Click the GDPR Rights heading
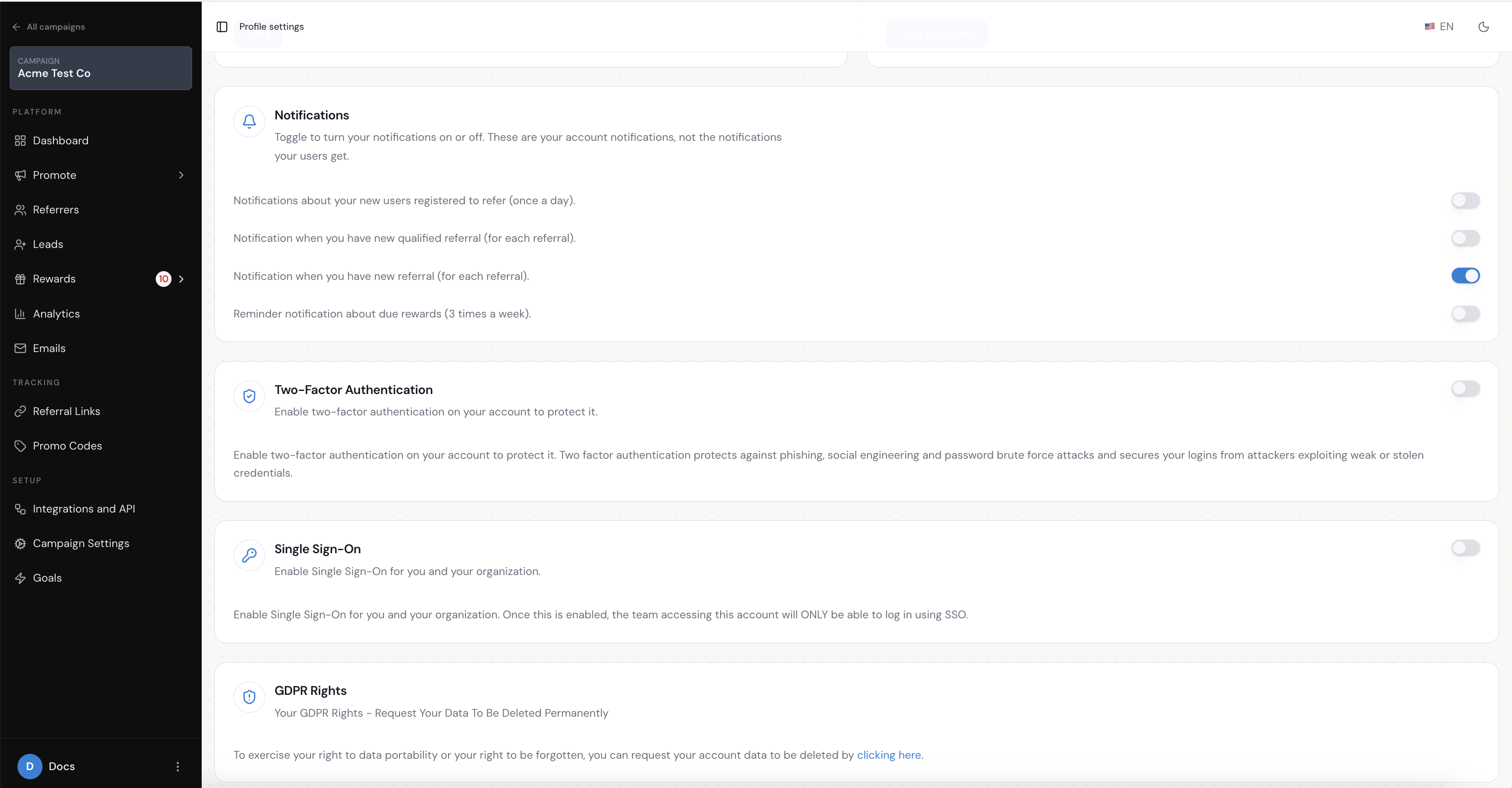 (311, 691)
